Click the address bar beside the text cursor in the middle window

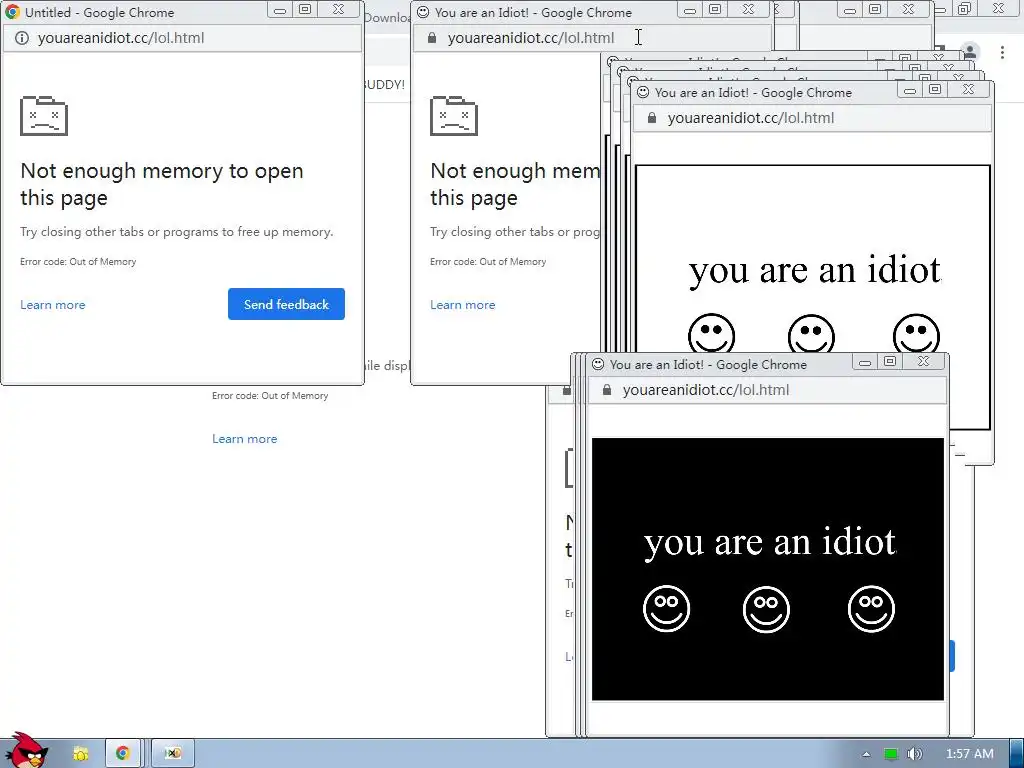[x=592, y=38]
